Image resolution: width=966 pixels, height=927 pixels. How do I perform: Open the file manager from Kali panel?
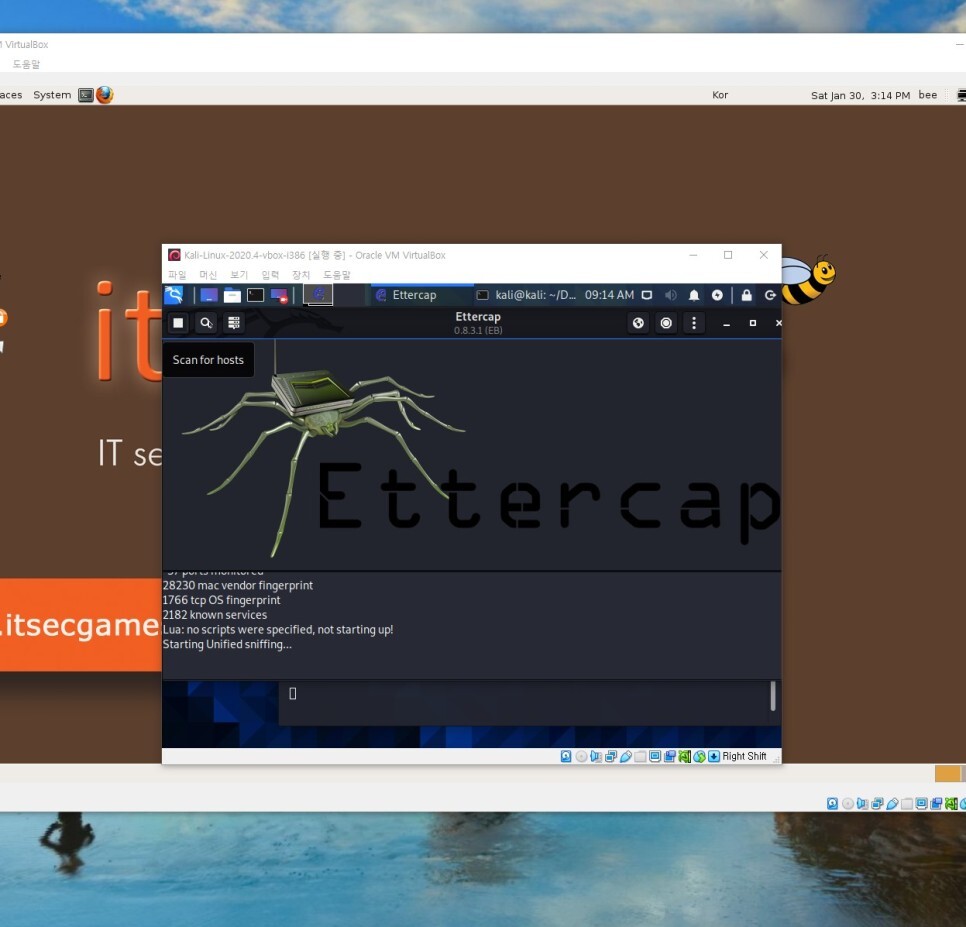(x=232, y=295)
